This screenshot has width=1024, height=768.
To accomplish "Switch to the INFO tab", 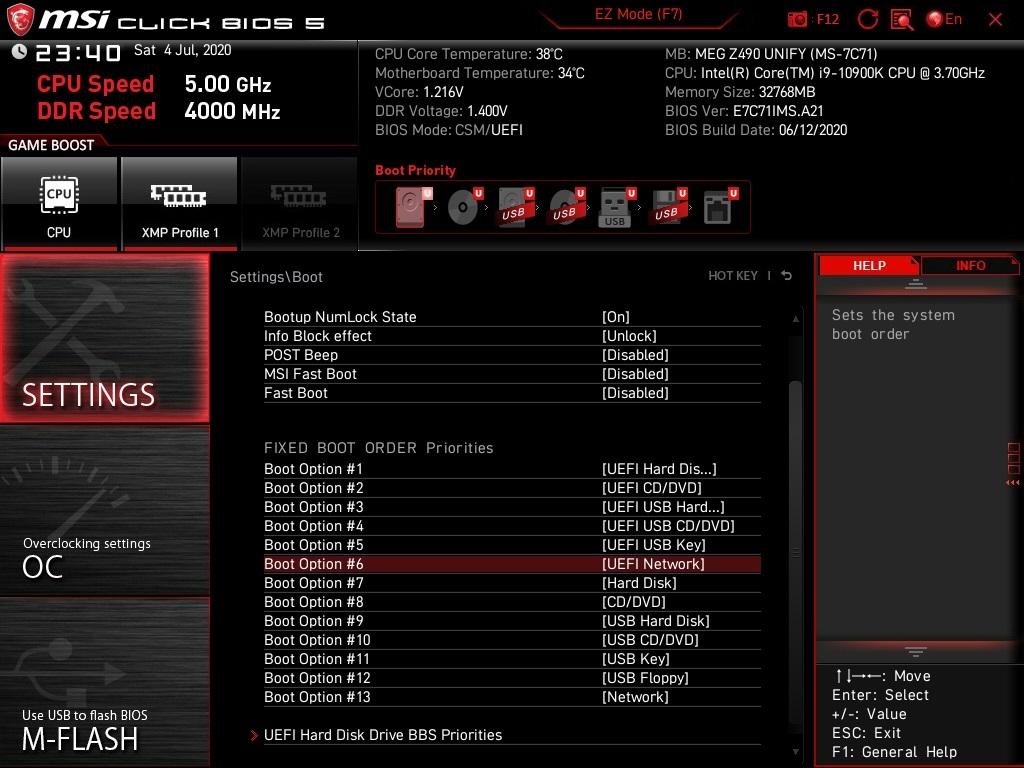I will click(970, 266).
